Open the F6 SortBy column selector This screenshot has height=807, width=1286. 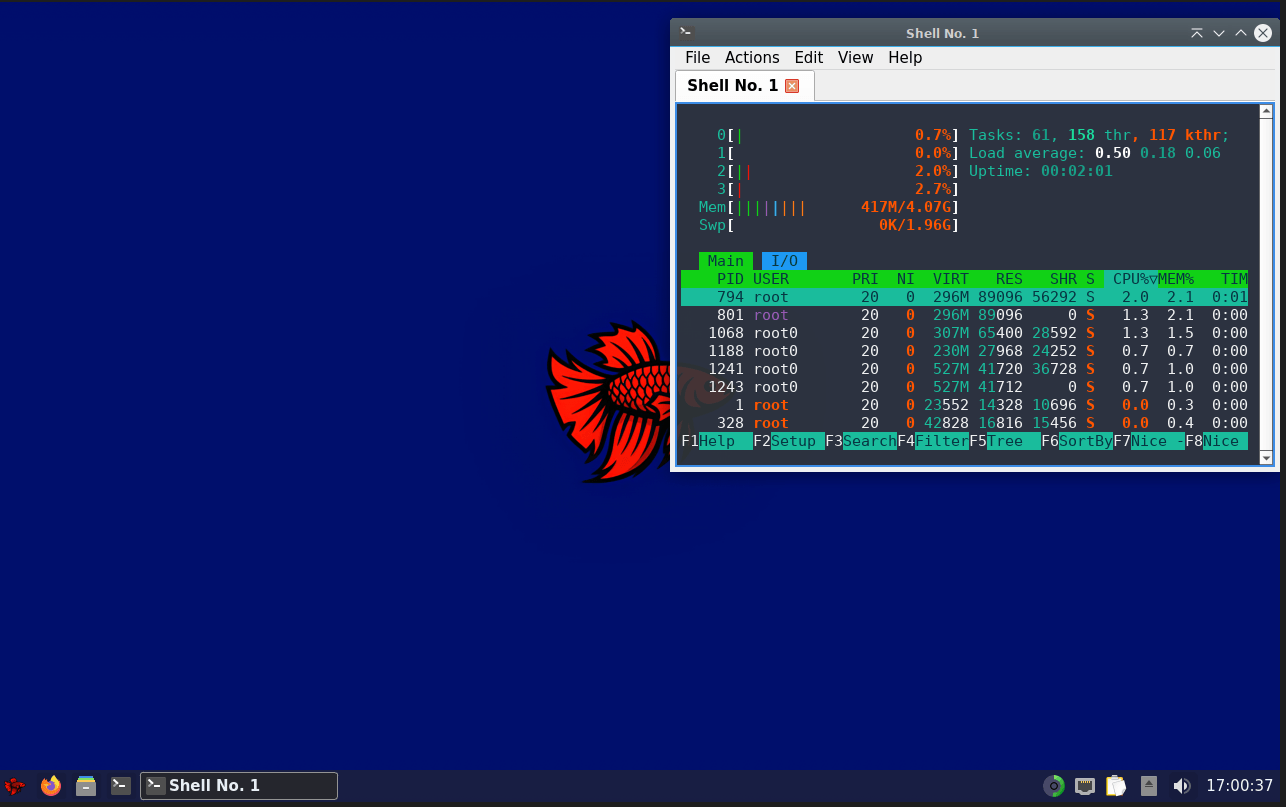1085,441
